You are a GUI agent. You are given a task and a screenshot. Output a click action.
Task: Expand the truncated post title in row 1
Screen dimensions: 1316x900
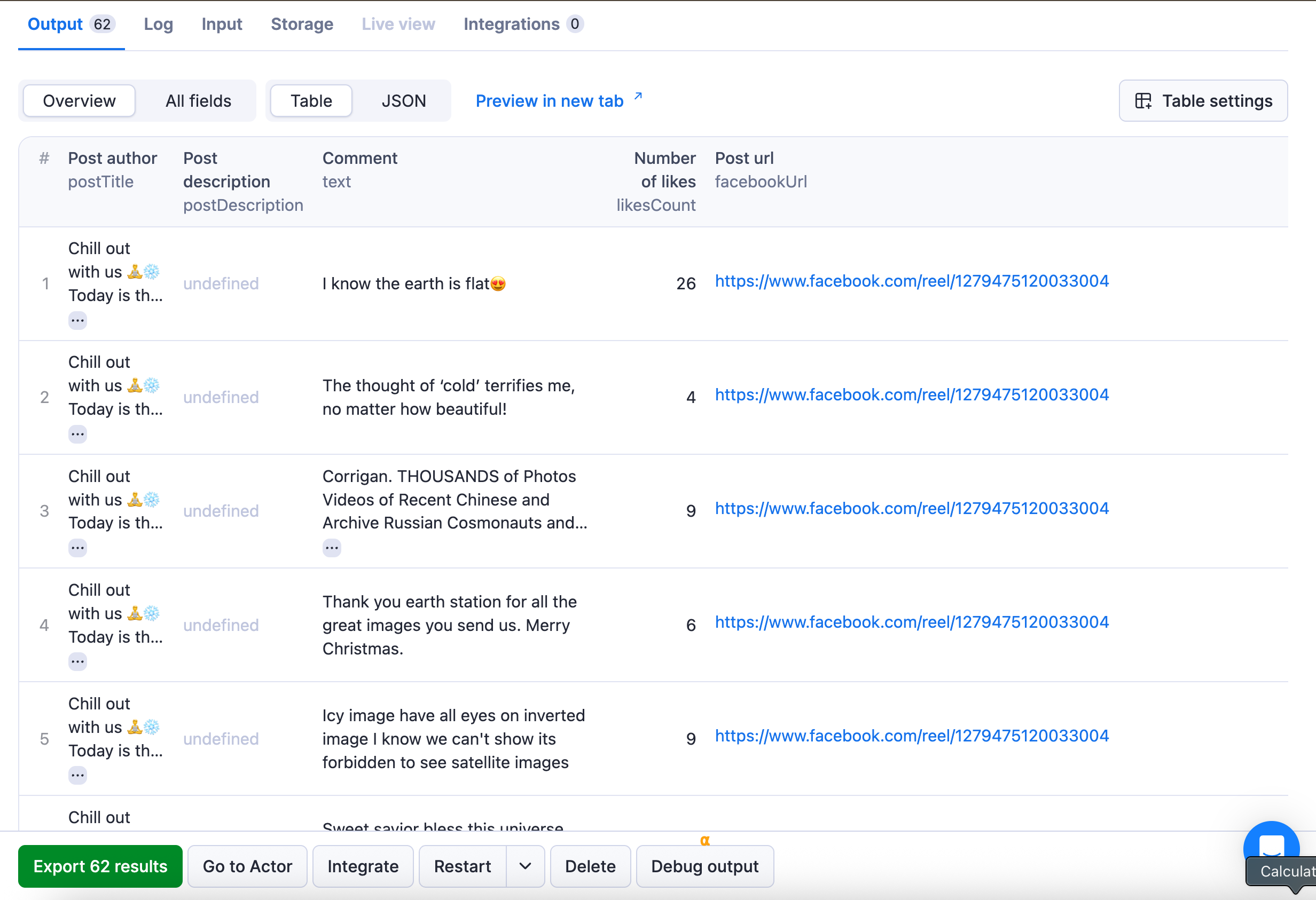click(77, 320)
